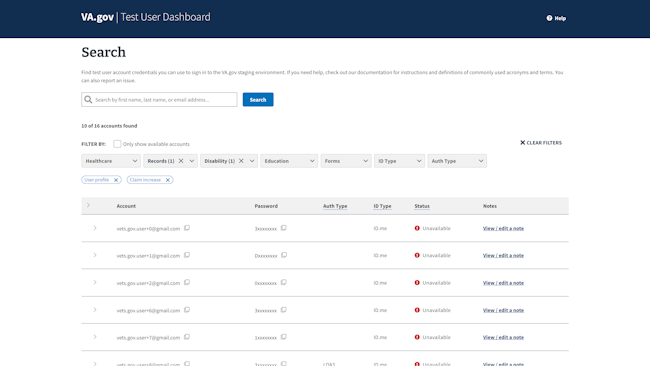Click the VA.gov Test User Dashboard title
Screen dimensions: 650x366
[146, 17]
